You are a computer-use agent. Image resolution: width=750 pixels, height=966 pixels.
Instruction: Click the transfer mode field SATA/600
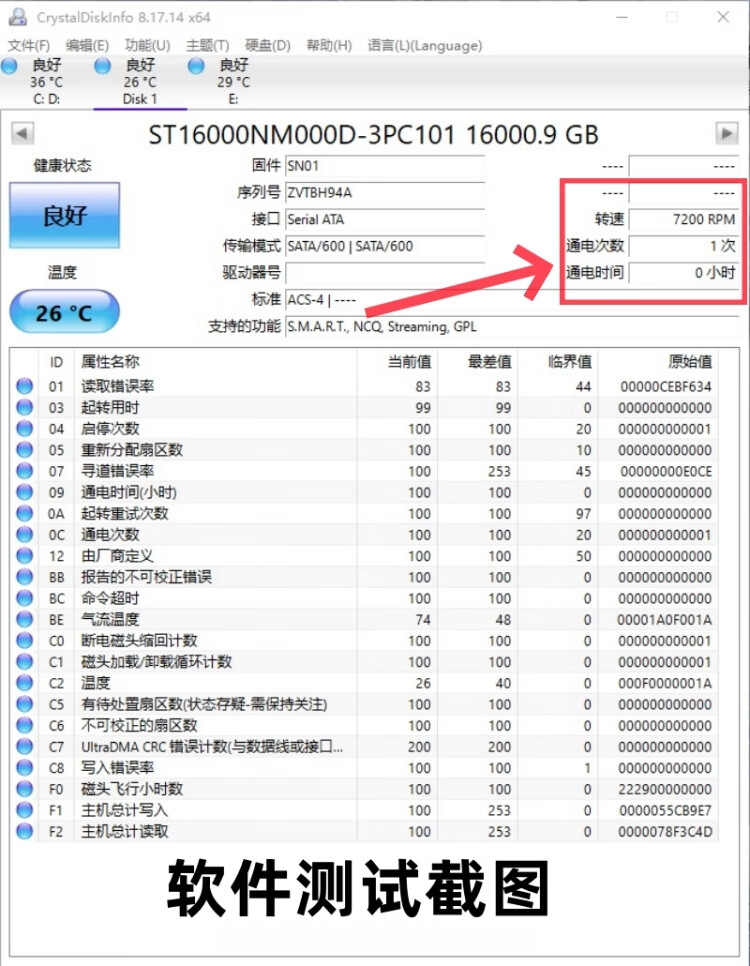385,246
